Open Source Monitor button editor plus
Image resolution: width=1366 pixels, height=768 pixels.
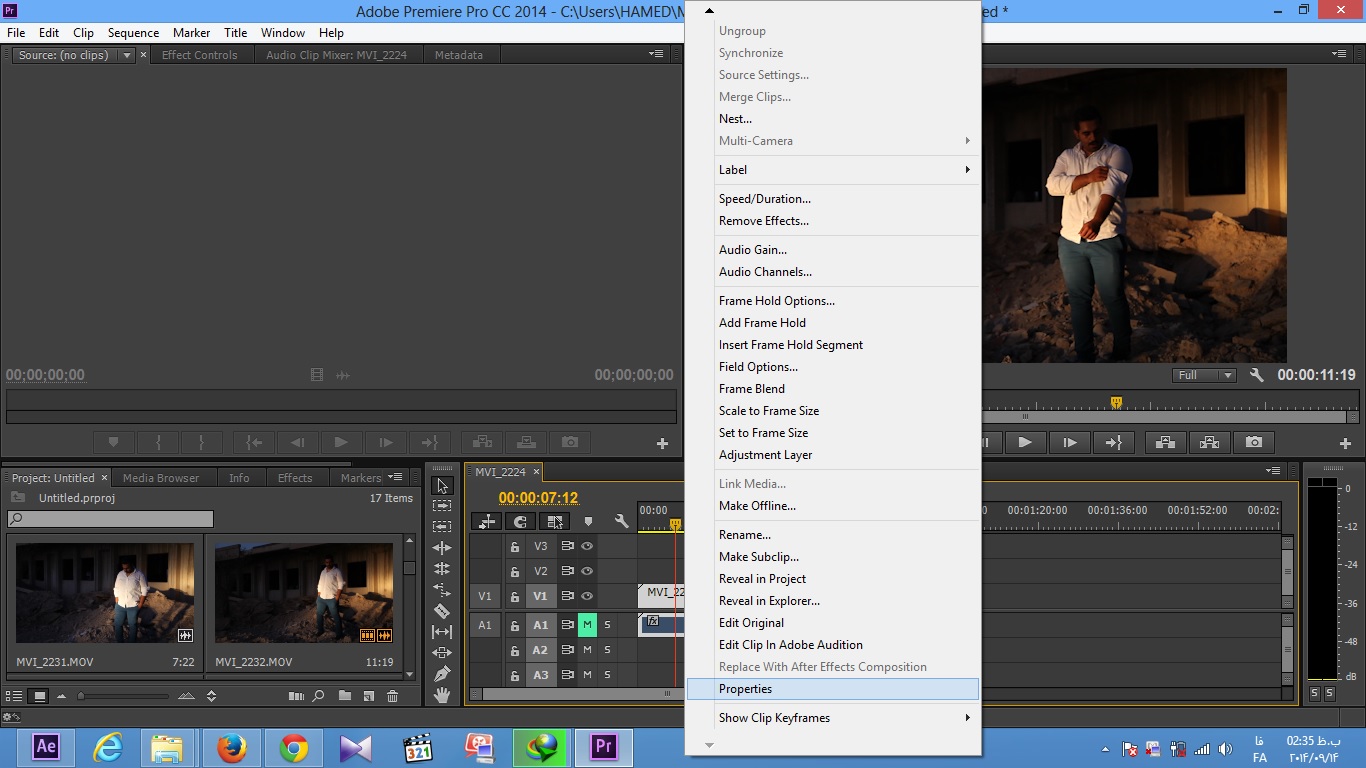662,443
